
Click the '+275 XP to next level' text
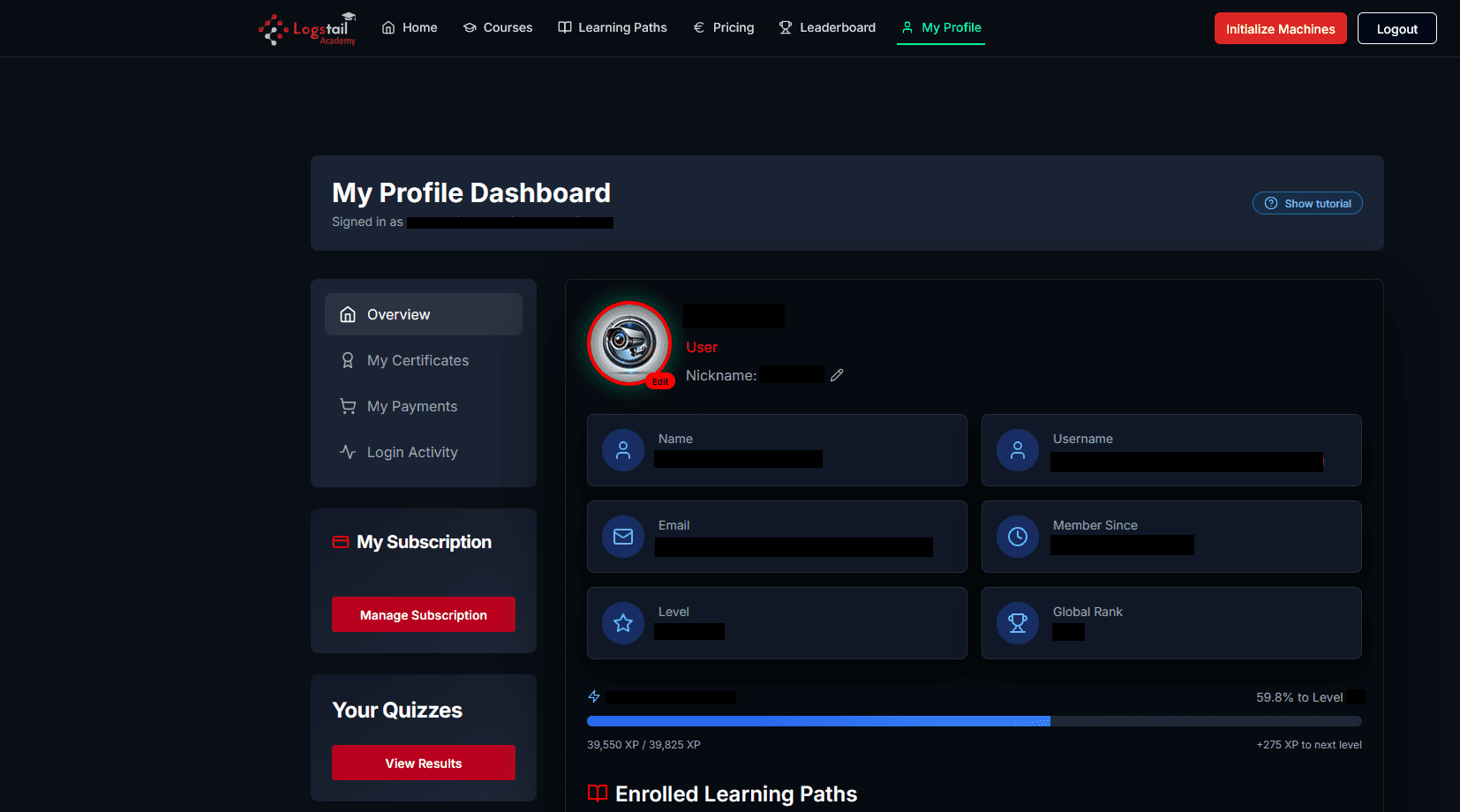(x=1309, y=745)
